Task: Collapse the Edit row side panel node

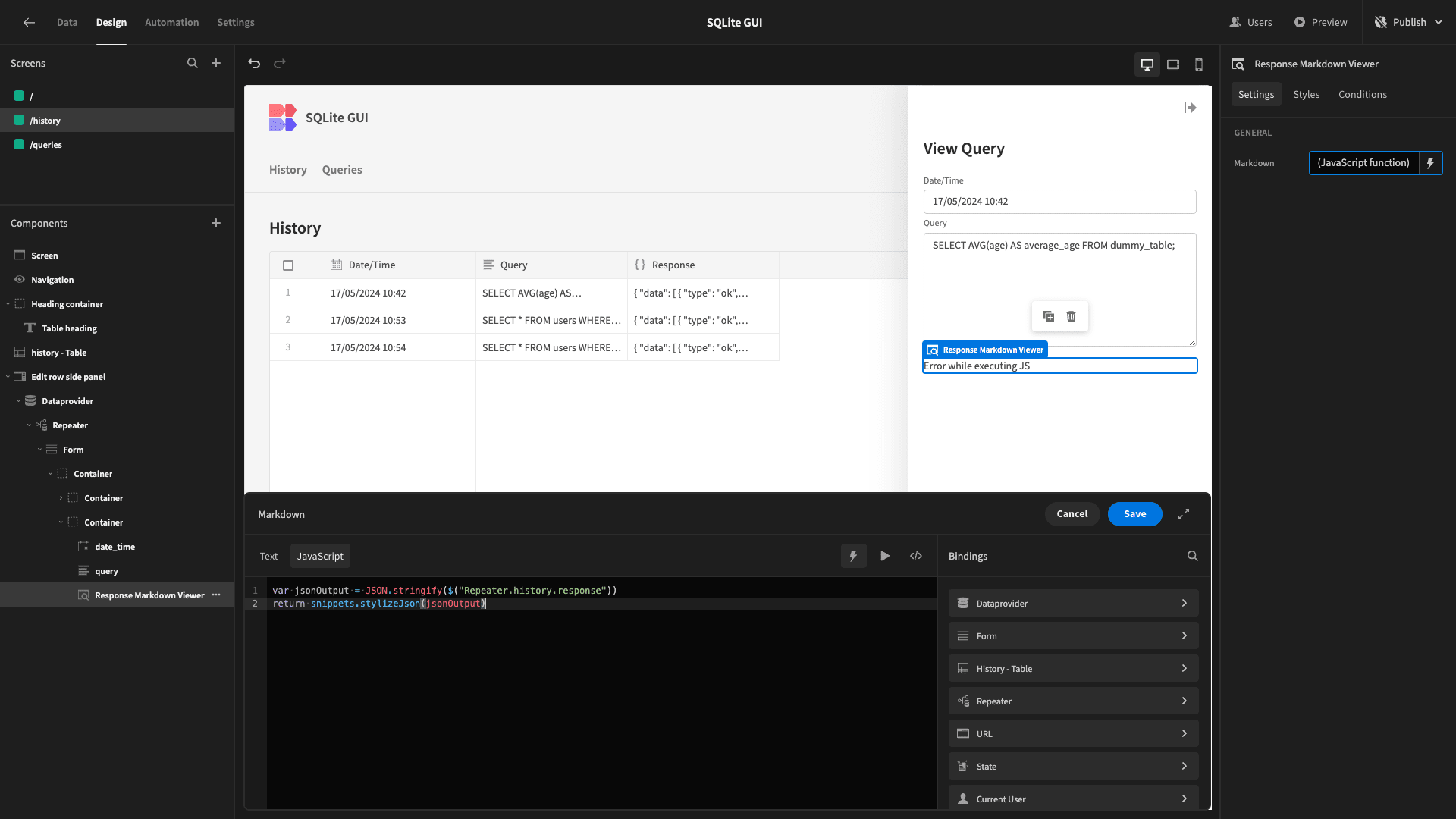Action: coord(8,377)
